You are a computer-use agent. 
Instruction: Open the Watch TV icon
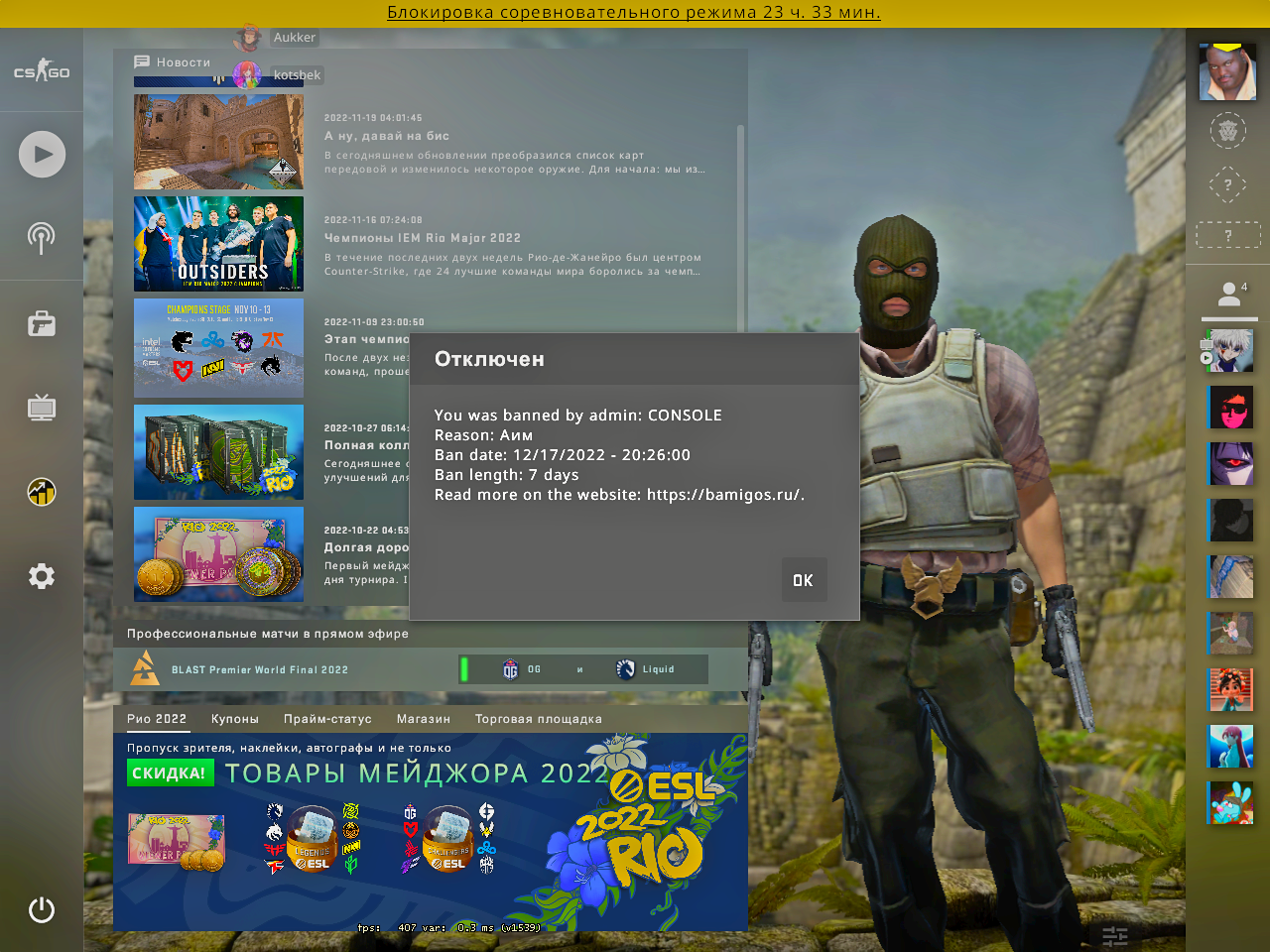pyautogui.click(x=42, y=408)
